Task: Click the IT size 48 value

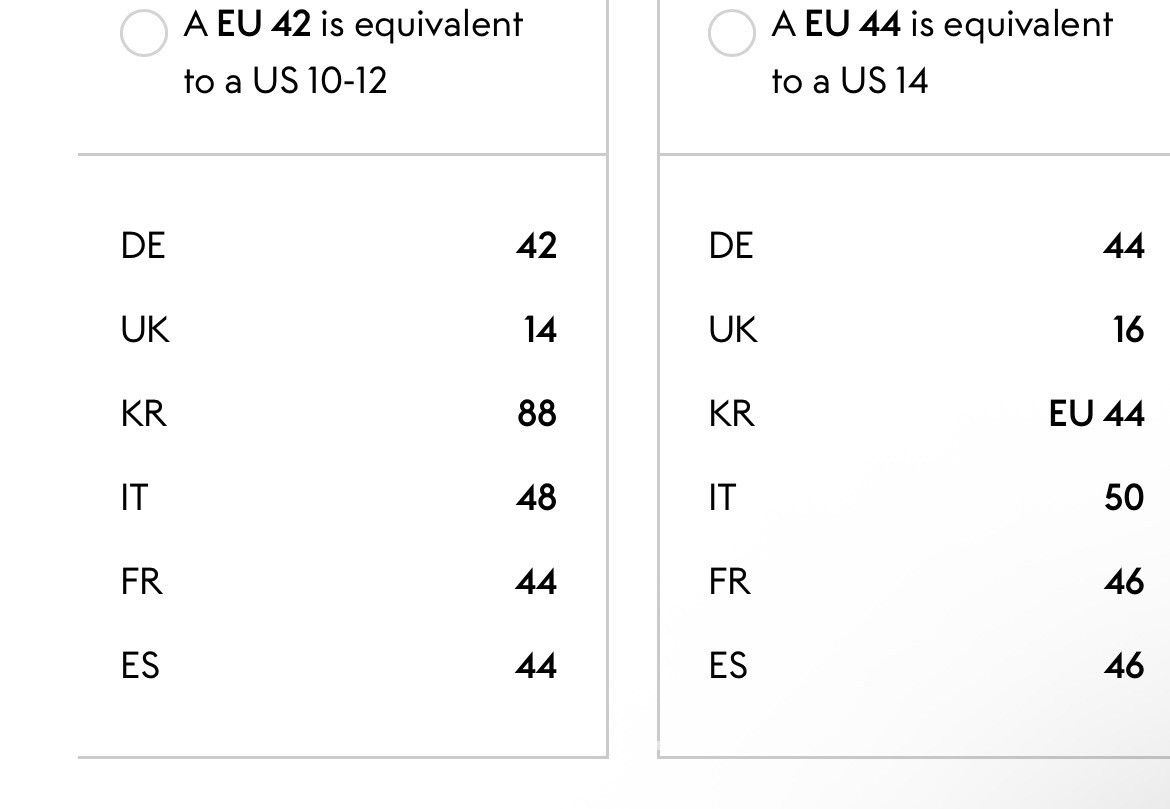Action: point(536,498)
